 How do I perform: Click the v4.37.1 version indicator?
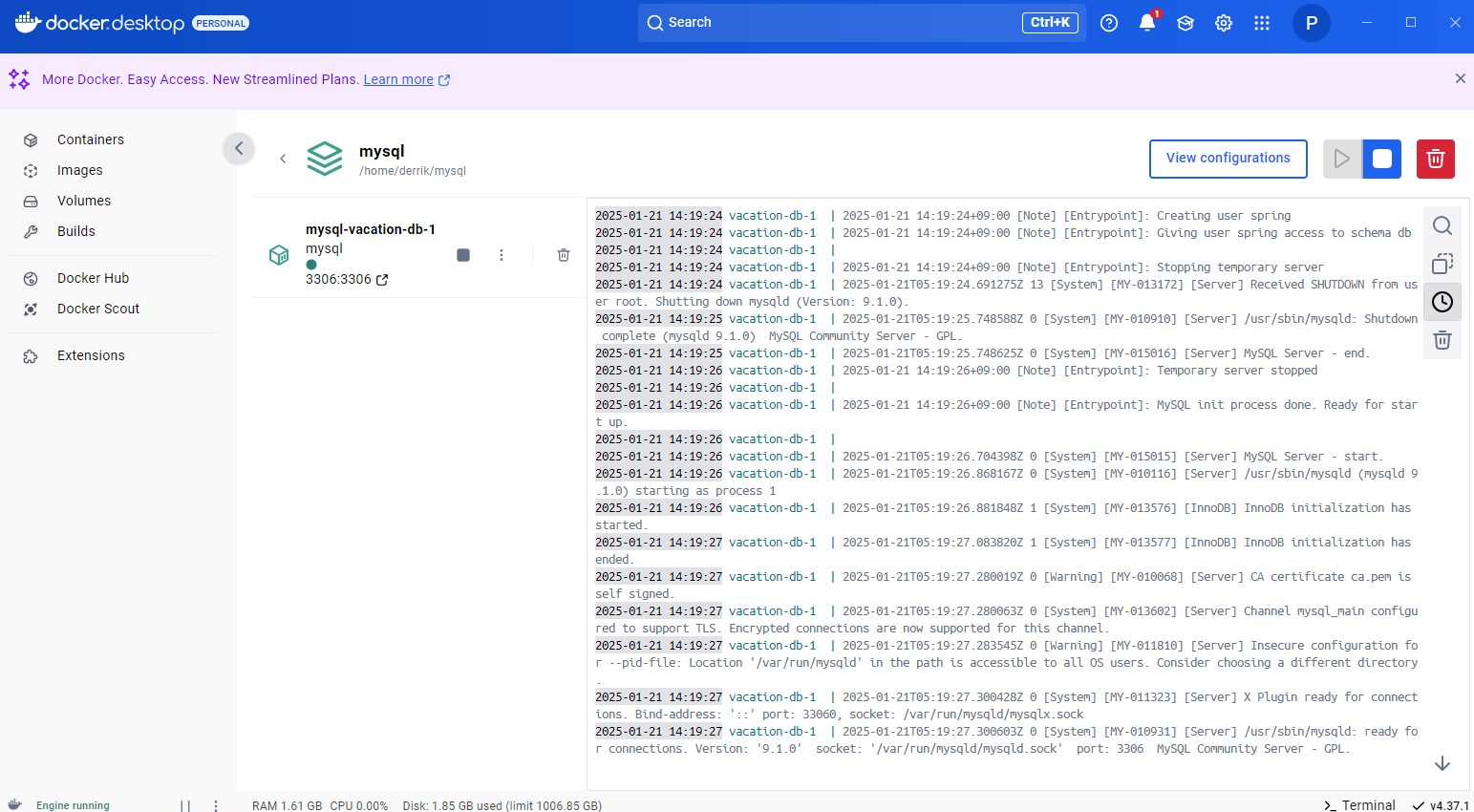coord(1441,805)
